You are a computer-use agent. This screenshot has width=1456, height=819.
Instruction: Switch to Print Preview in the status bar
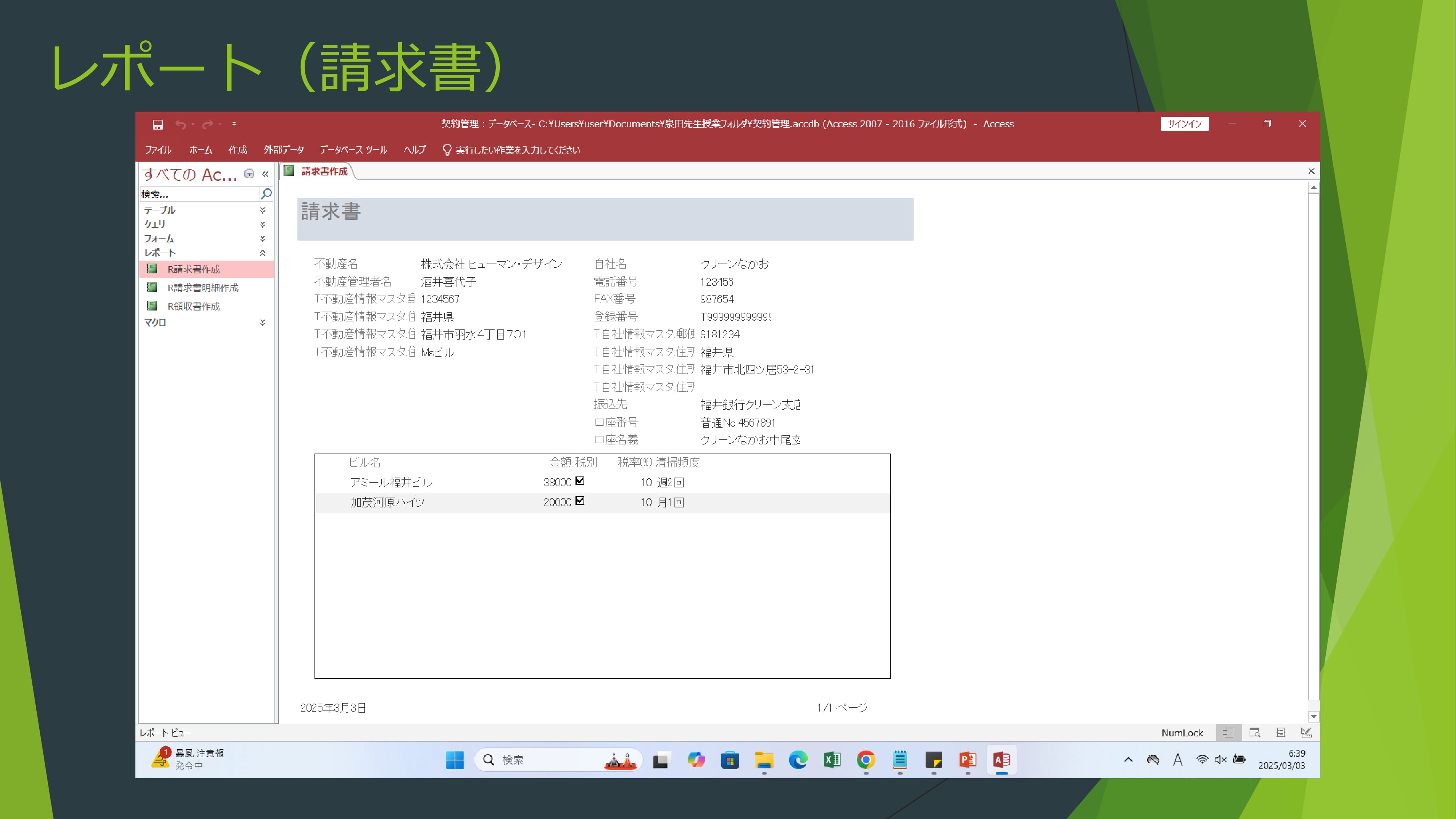(x=1255, y=732)
